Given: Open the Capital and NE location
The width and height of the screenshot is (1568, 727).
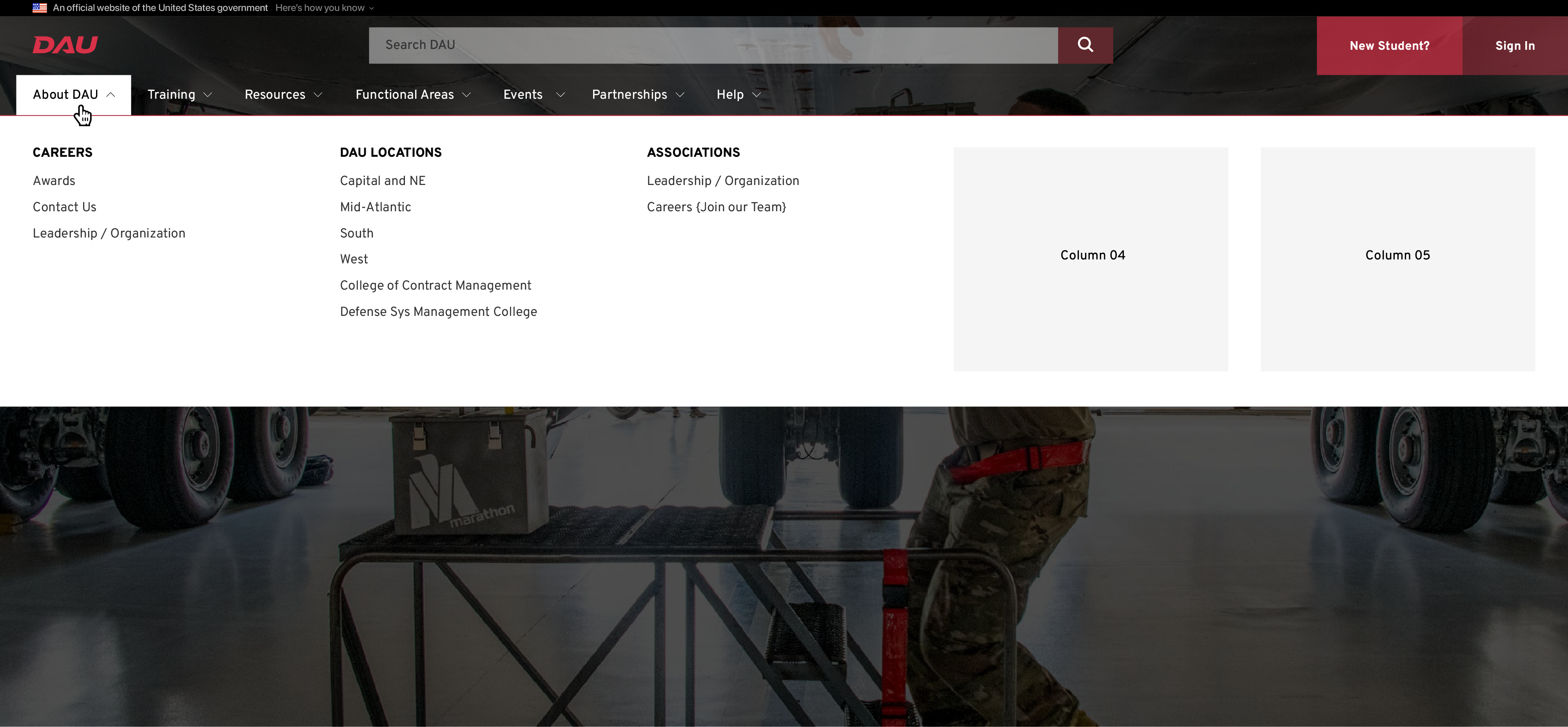Looking at the screenshot, I should (x=383, y=181).
